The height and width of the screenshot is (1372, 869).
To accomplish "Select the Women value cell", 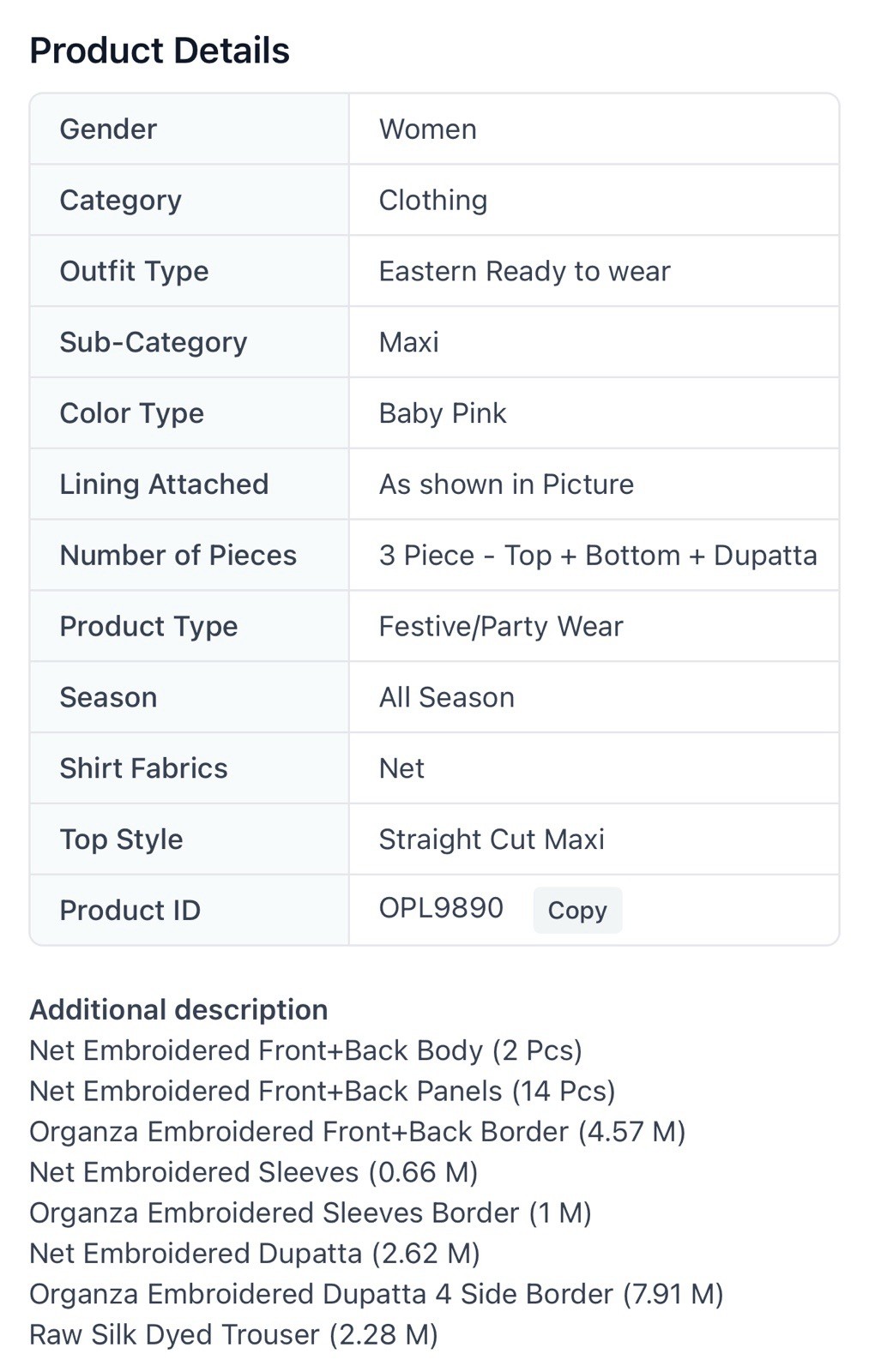I will 428,129.
